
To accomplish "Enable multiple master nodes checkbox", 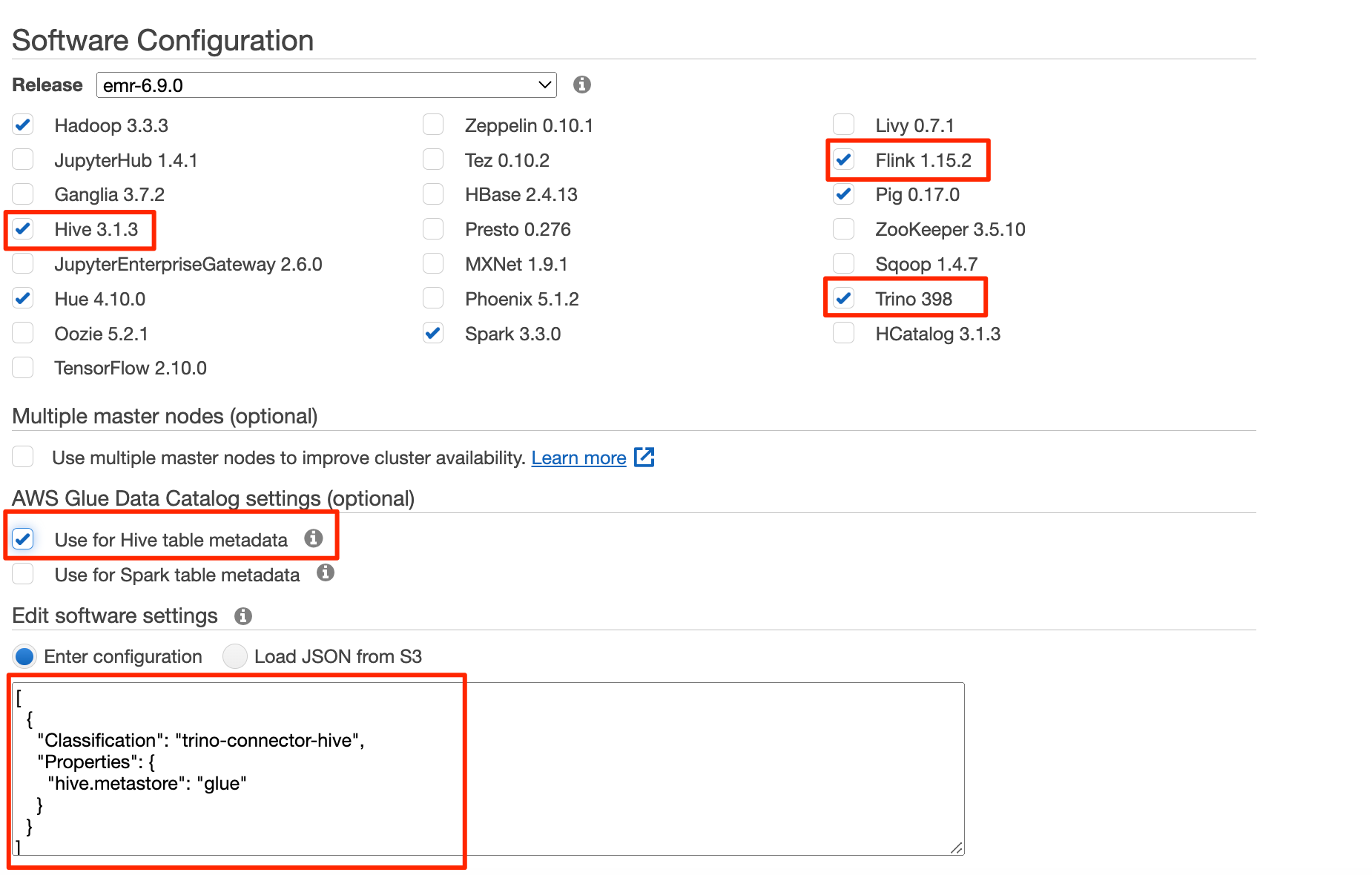I will [23, 457].
